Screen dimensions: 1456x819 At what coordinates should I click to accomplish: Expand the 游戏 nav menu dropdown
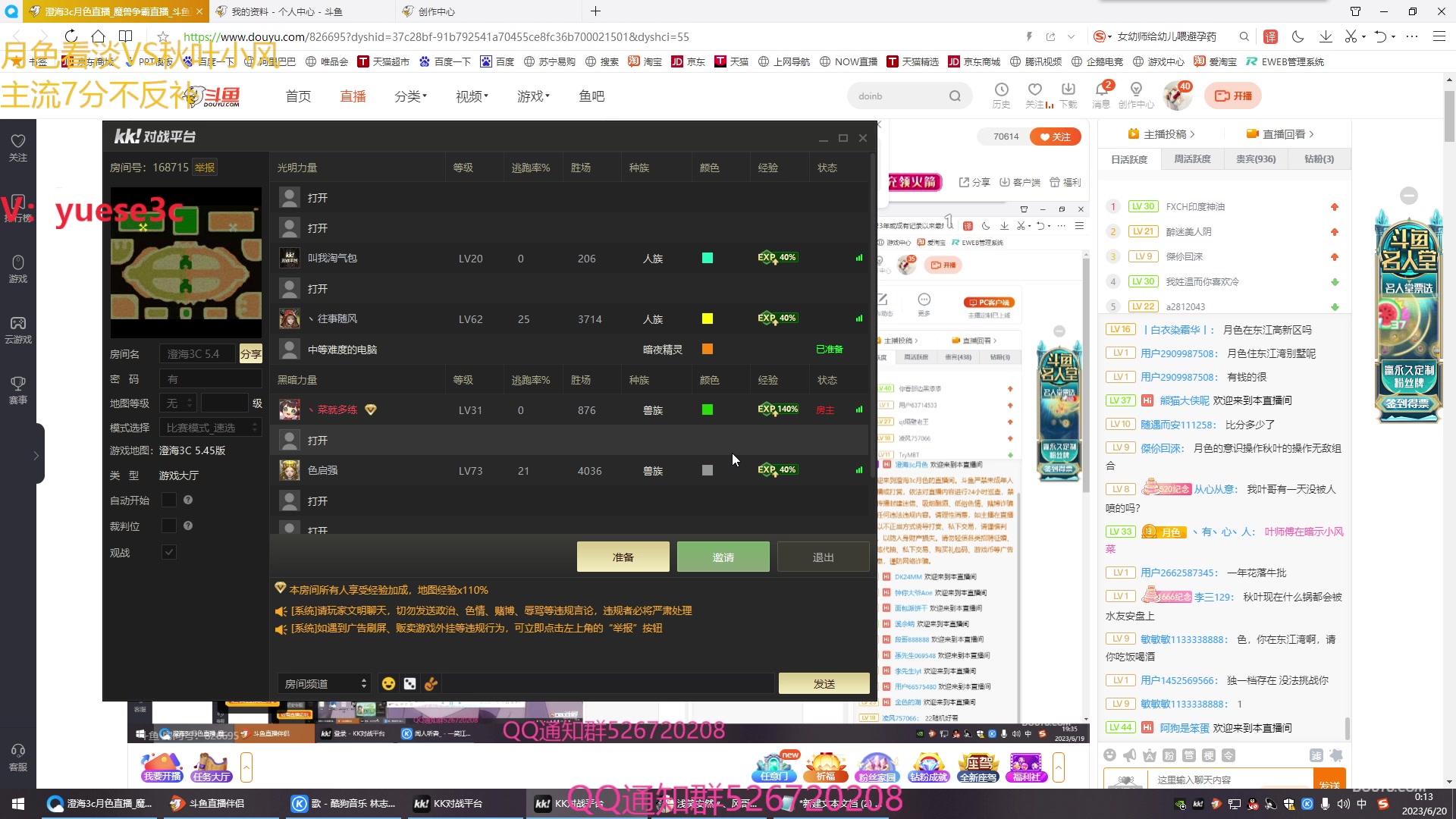coord(533,96)
